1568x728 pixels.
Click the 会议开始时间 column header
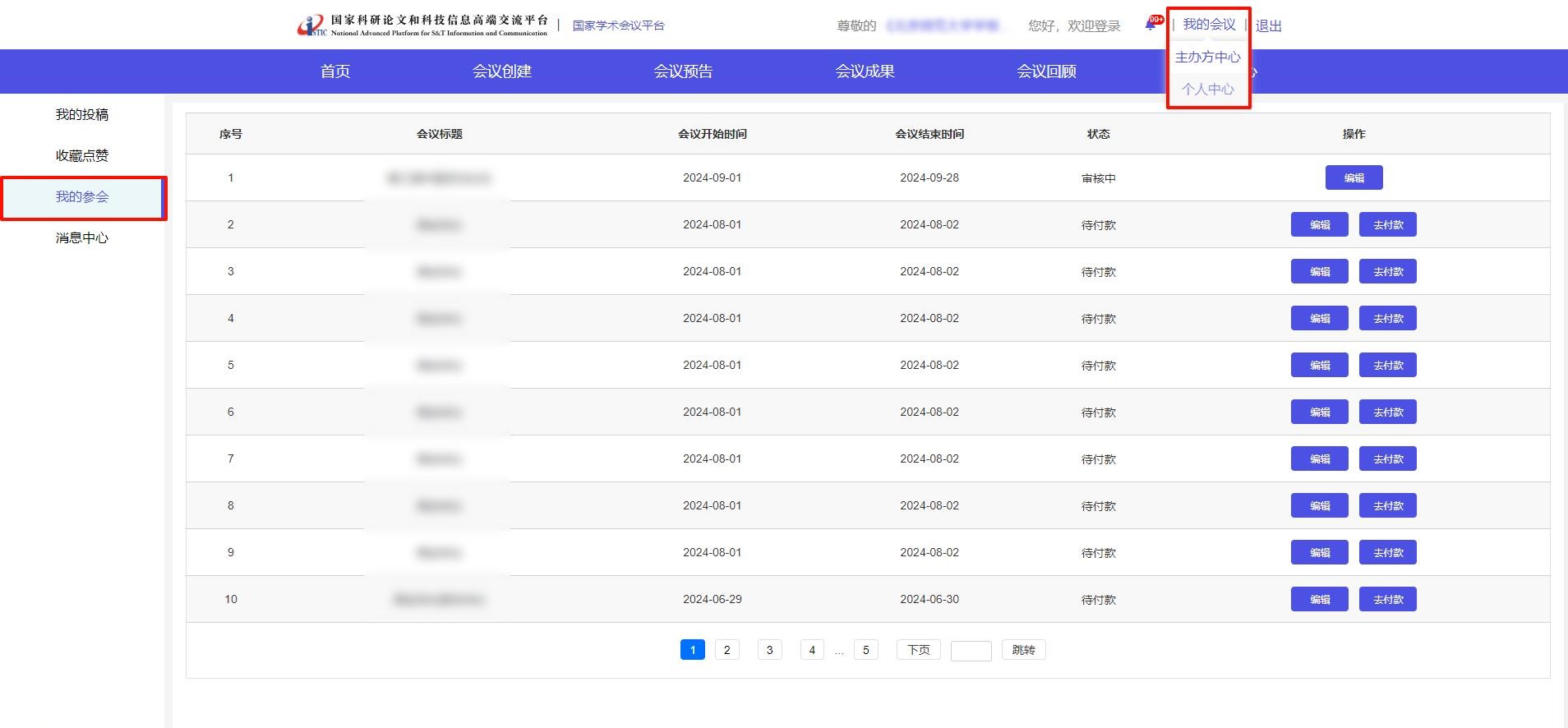[x=713, y=134]
